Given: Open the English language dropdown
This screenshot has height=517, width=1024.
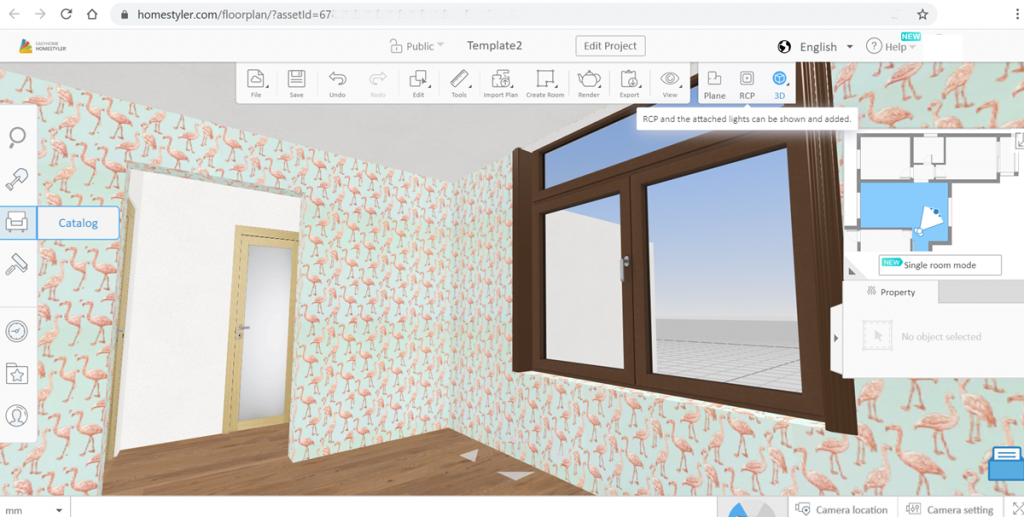Looking at the screenshot, I should [x=817, y=47].
